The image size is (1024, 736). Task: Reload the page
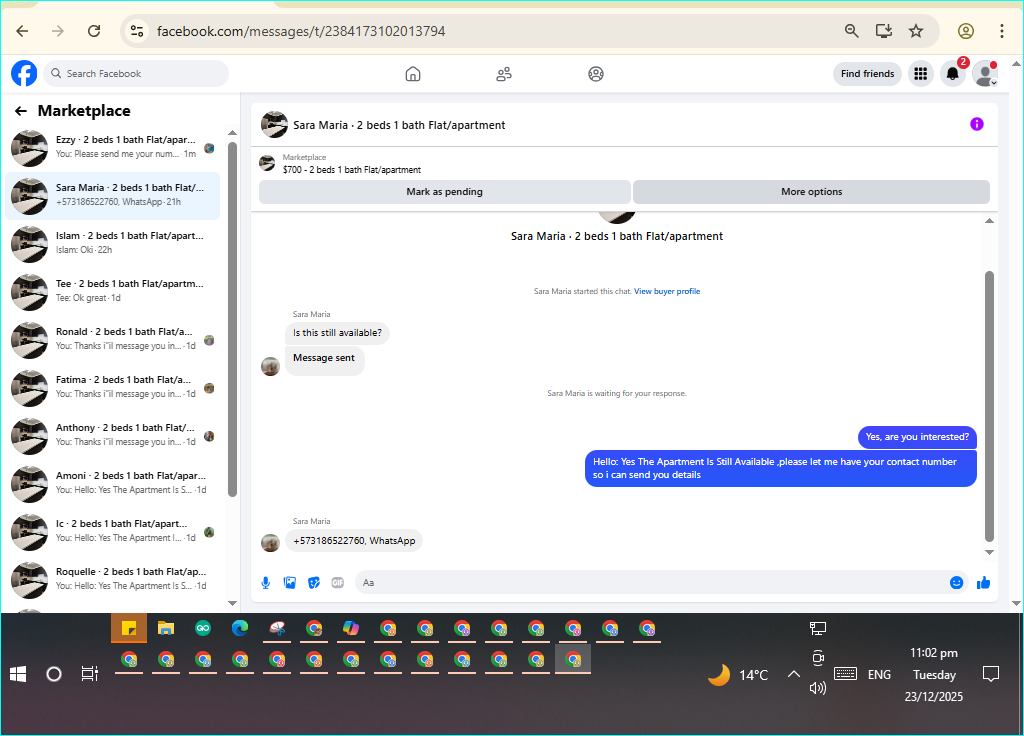click(94, 31)
